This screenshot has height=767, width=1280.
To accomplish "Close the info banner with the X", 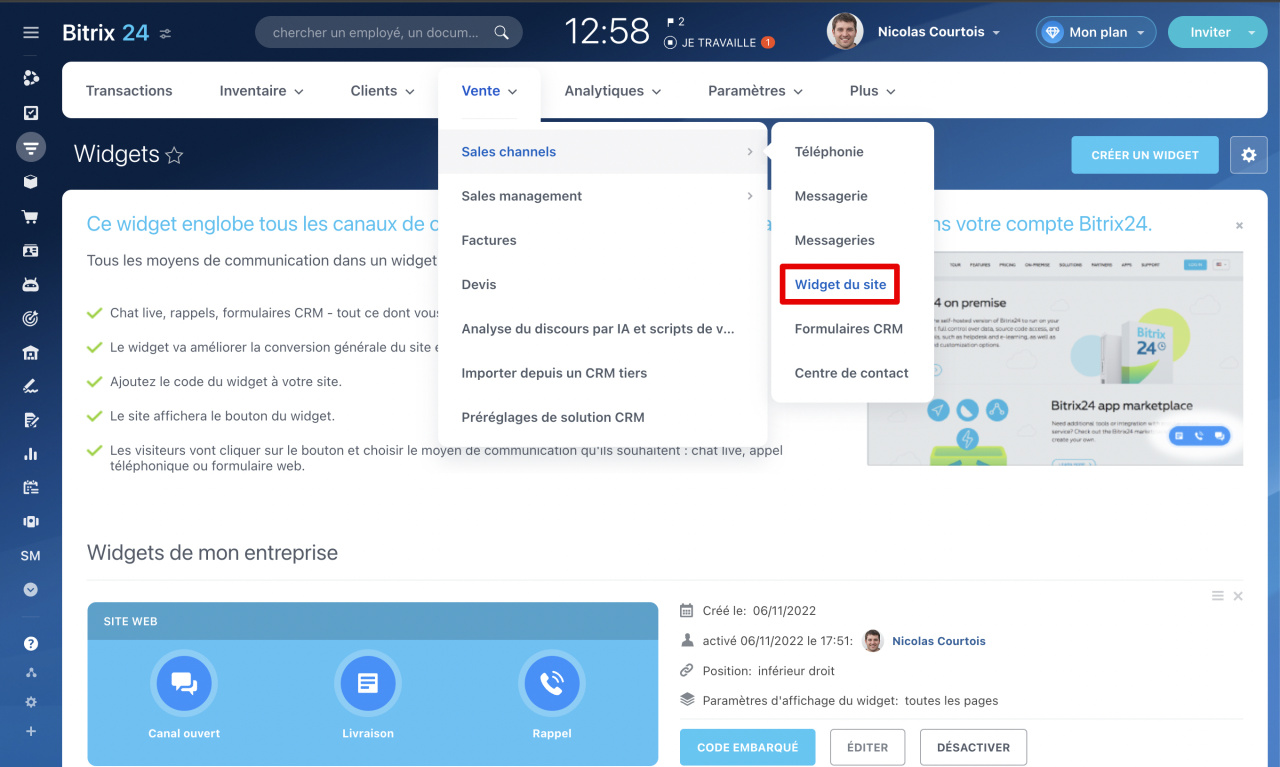I will 1239,226.
